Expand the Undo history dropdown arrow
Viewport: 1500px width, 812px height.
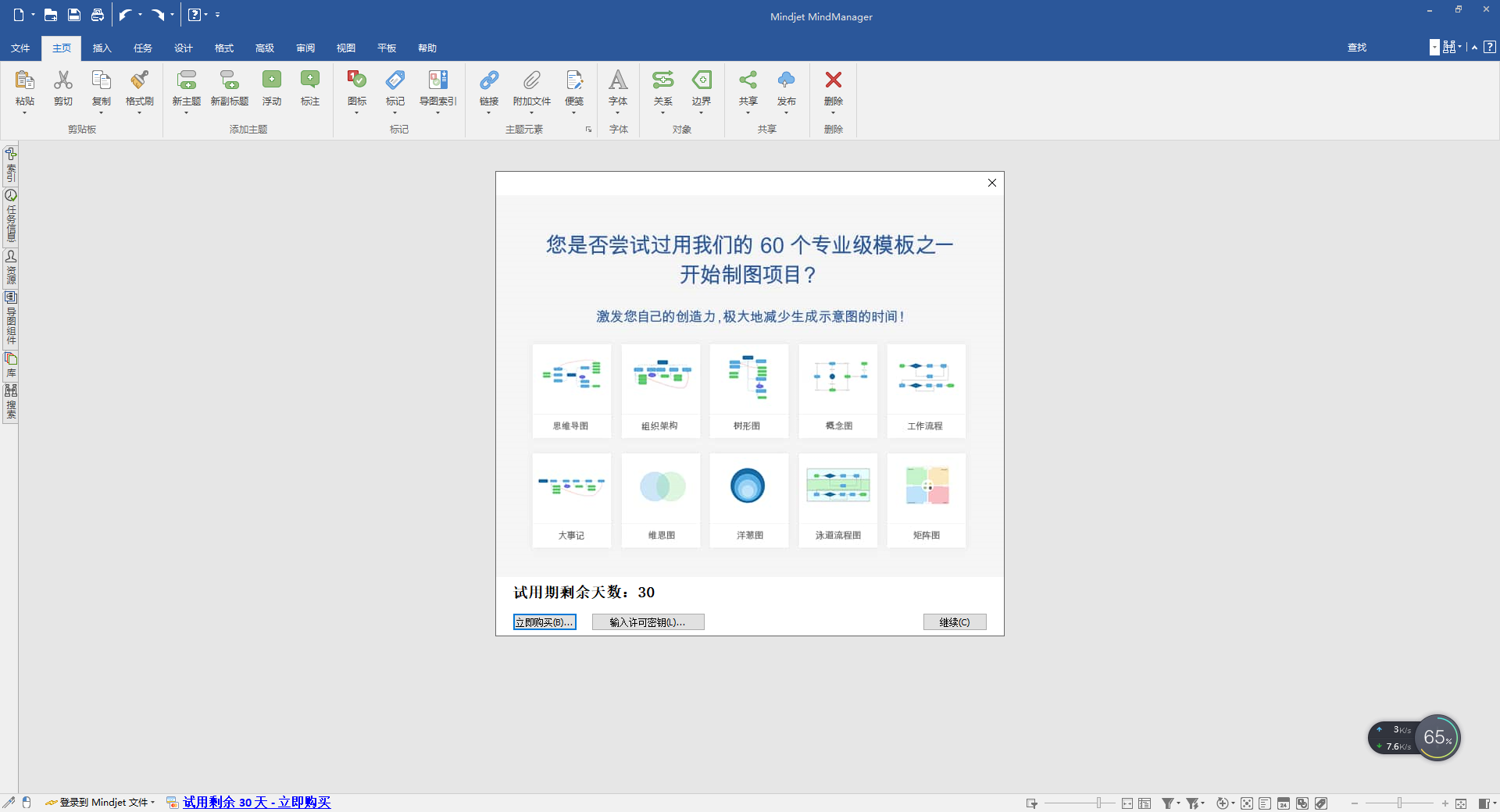(x=141, y=15)
